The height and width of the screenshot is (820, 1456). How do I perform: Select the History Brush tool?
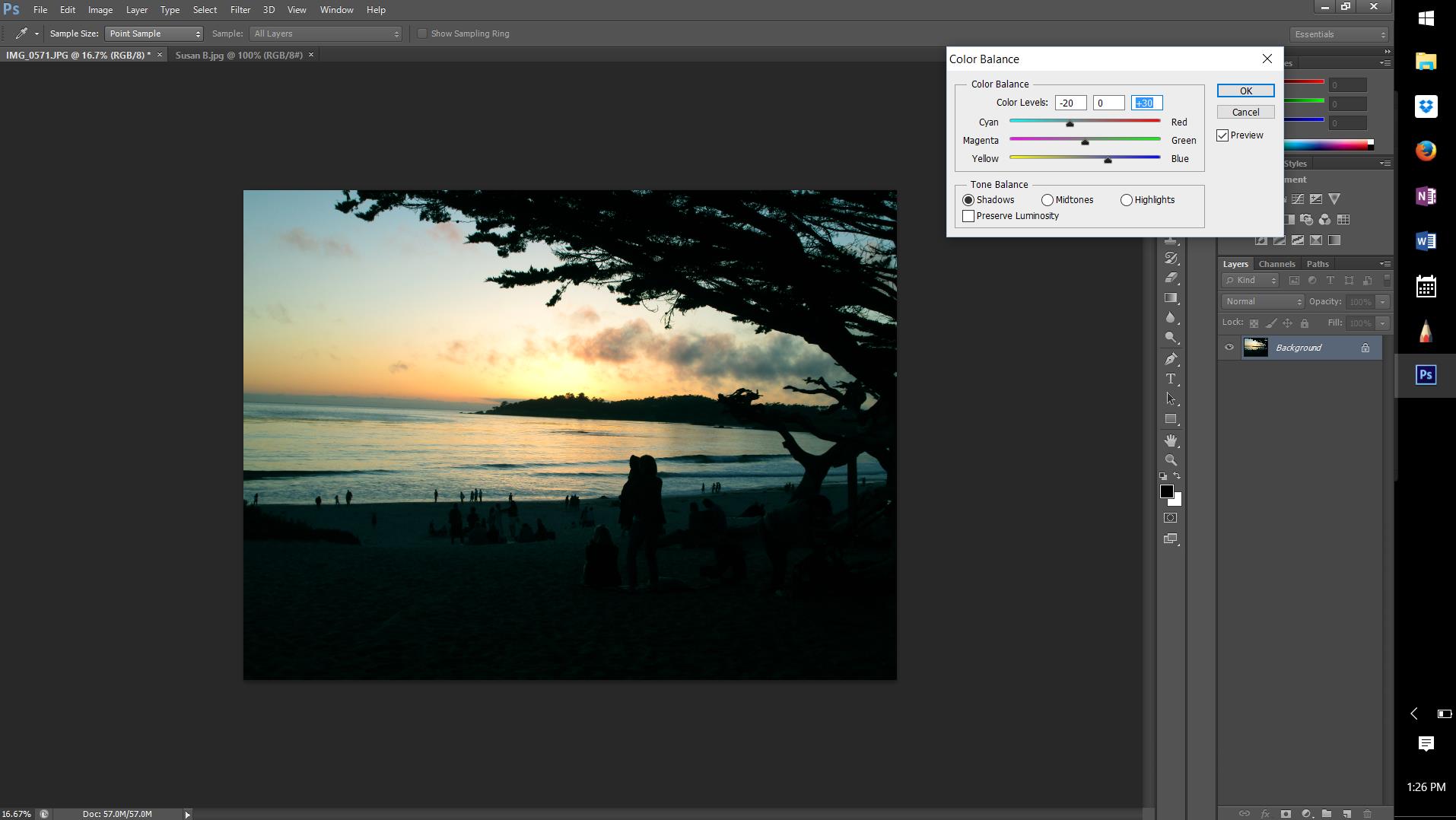pyautogui.click(x=1171, y=259)
